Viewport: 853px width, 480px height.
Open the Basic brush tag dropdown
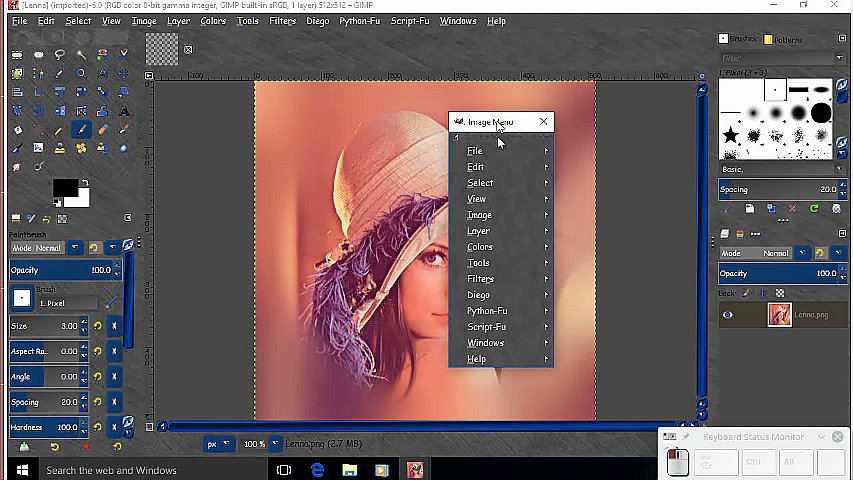coord(839,169)
